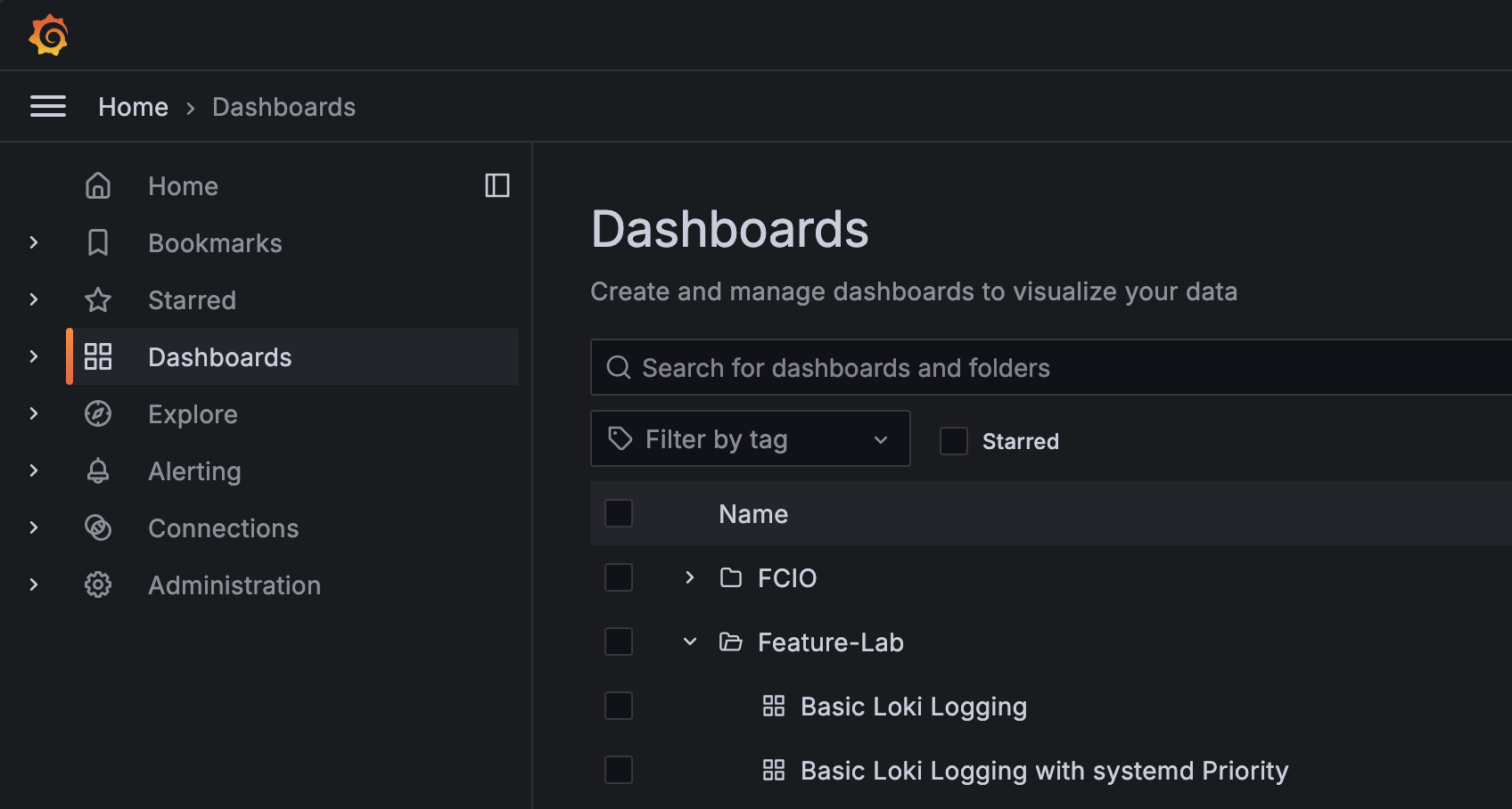The width and height of the screenshot is (1512, 809).
Task: Click the Explore compass icon
Action: pos(98,413)
